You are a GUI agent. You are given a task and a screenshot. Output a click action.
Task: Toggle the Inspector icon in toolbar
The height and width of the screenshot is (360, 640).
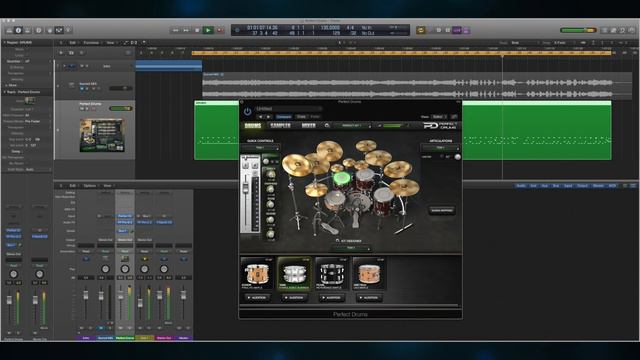tap(18, 30)
